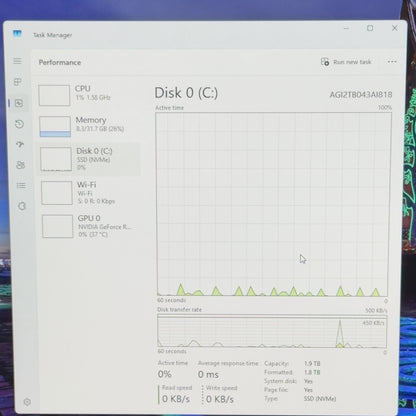The width and height of the screenshot is (416, 416).
Task: Click the Performance page title
Action: pyautogui.click(x=60, y=62)
